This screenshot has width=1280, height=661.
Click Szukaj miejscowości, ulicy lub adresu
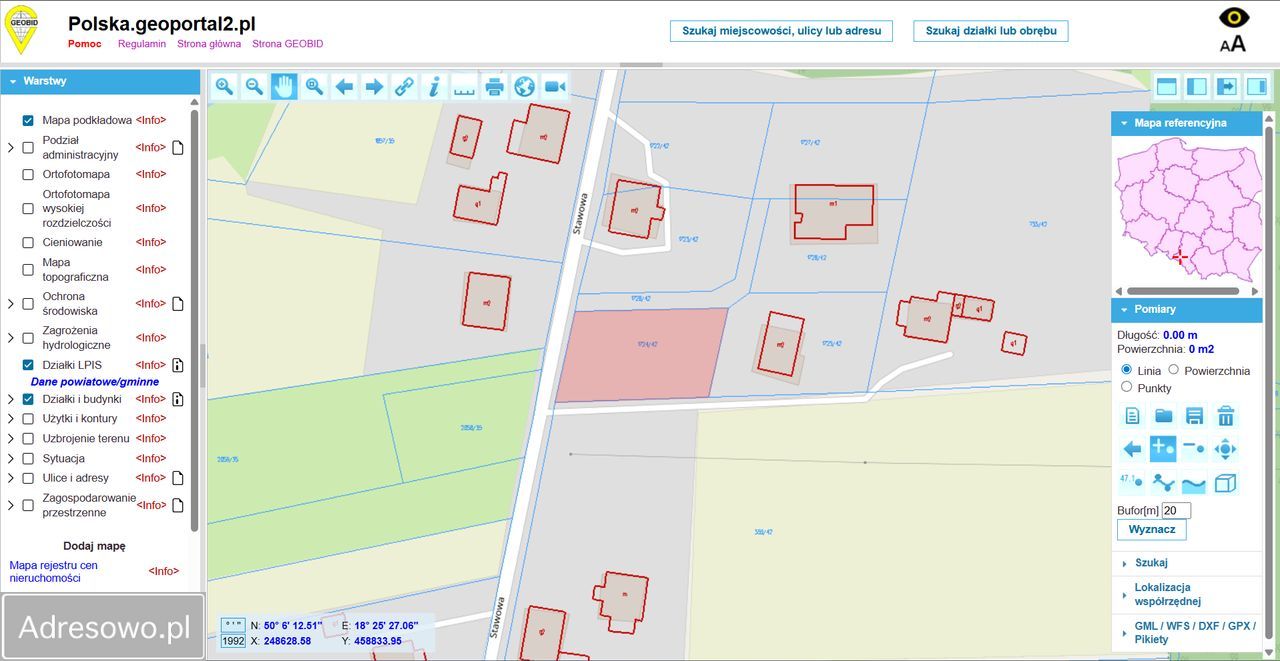[781, 31]
